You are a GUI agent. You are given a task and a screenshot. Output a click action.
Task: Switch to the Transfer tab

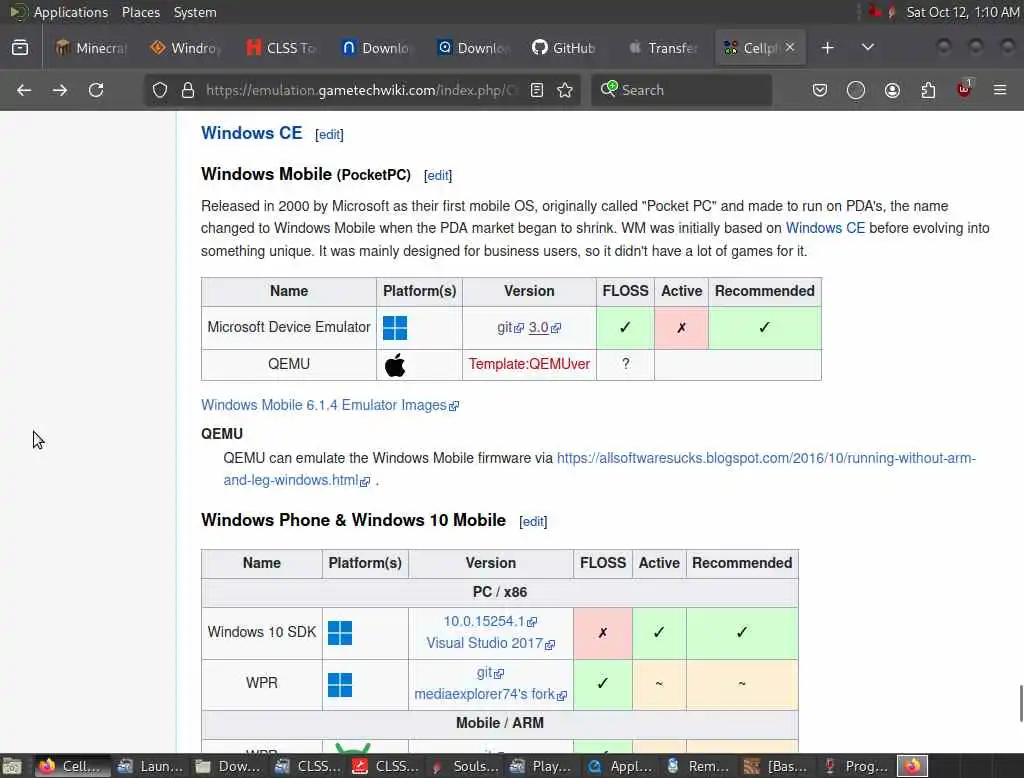pos(664,48)
